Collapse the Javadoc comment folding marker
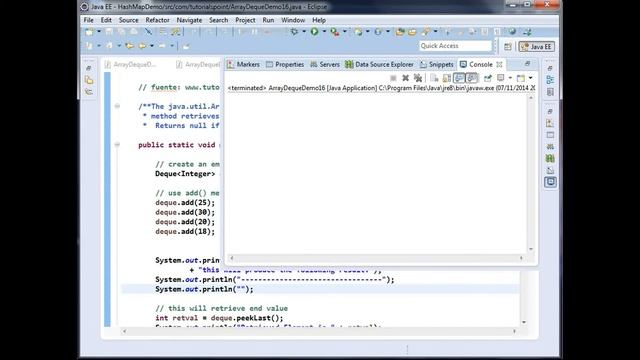640x360 pixels. click(117, 106)
